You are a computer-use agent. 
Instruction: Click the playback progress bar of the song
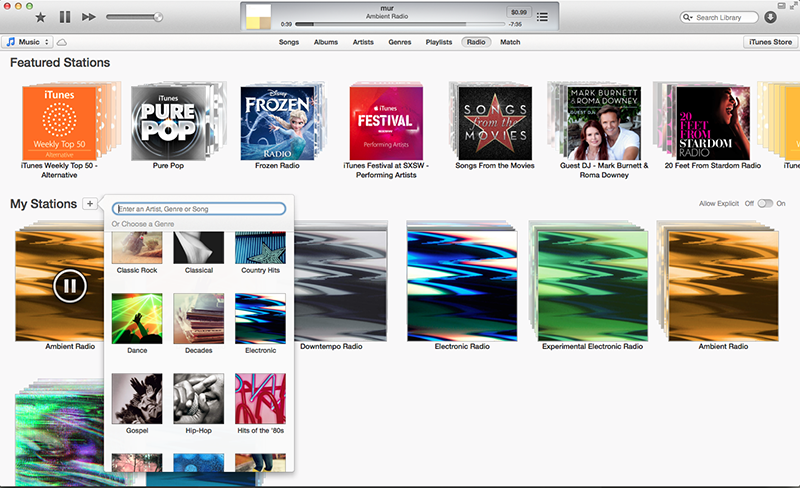tap(400, 24)
